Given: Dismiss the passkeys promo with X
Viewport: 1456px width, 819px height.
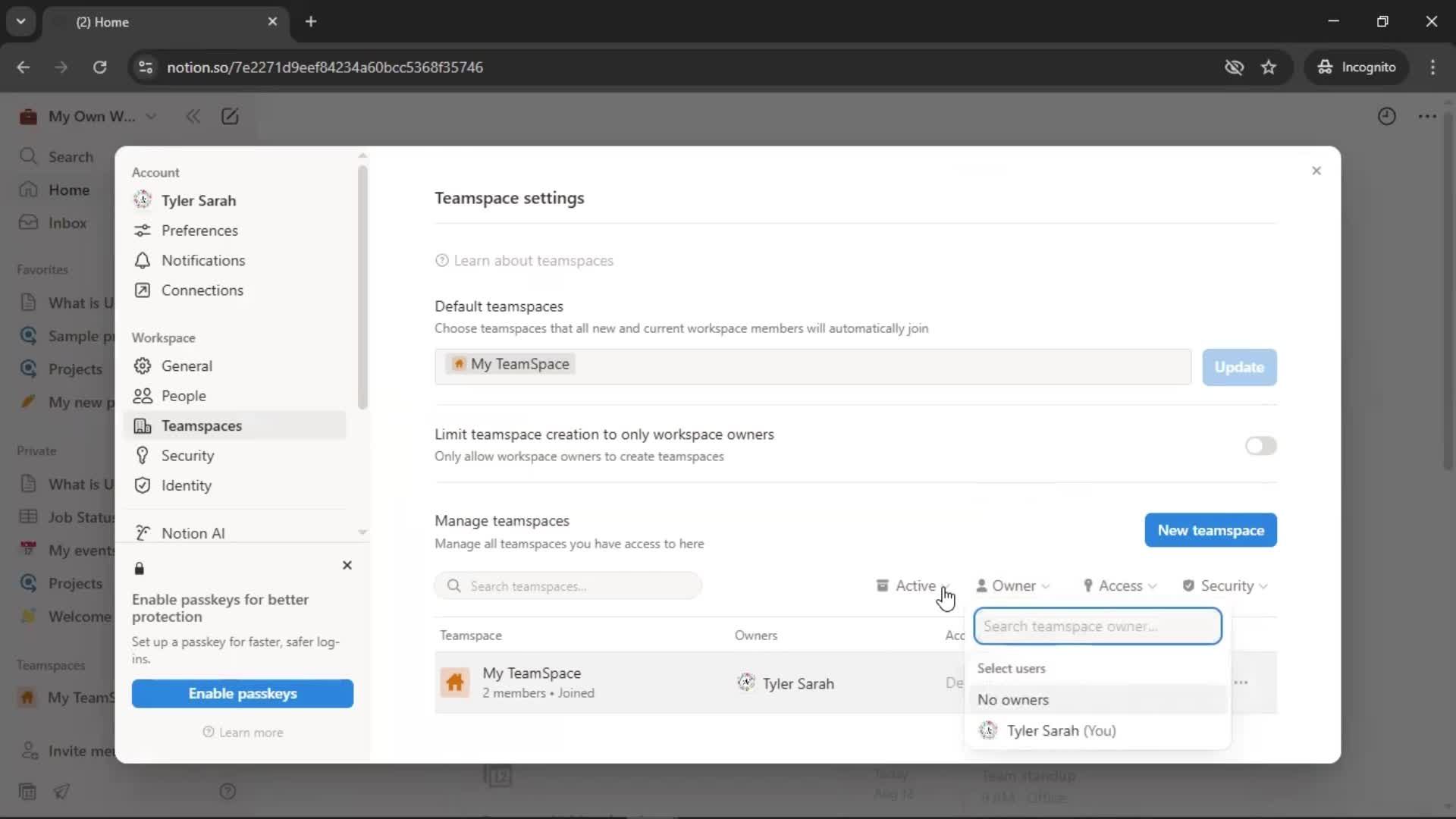Looking at the screenshot, I should click(347, 565).
